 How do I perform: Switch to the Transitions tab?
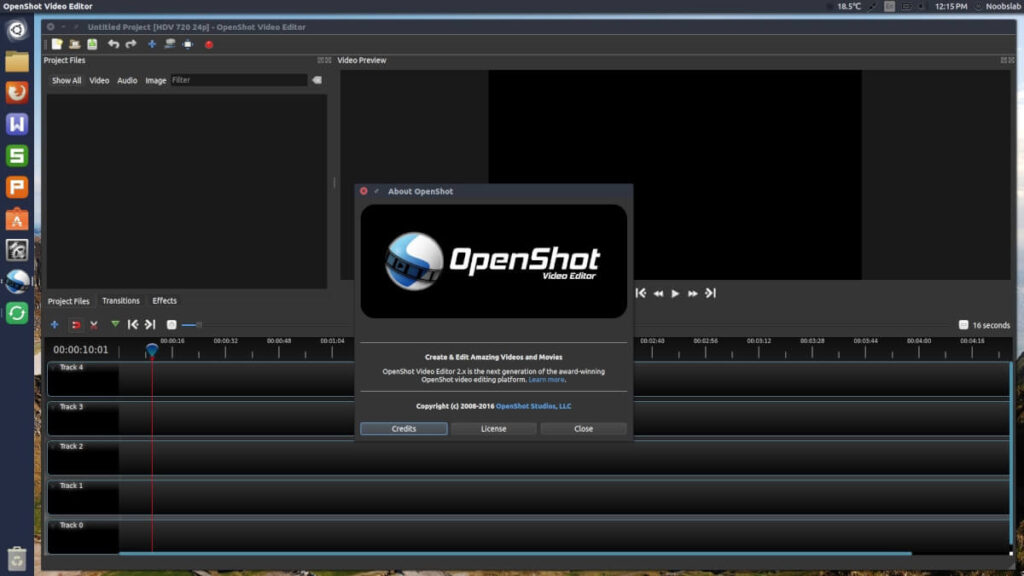tap(121, 301)
